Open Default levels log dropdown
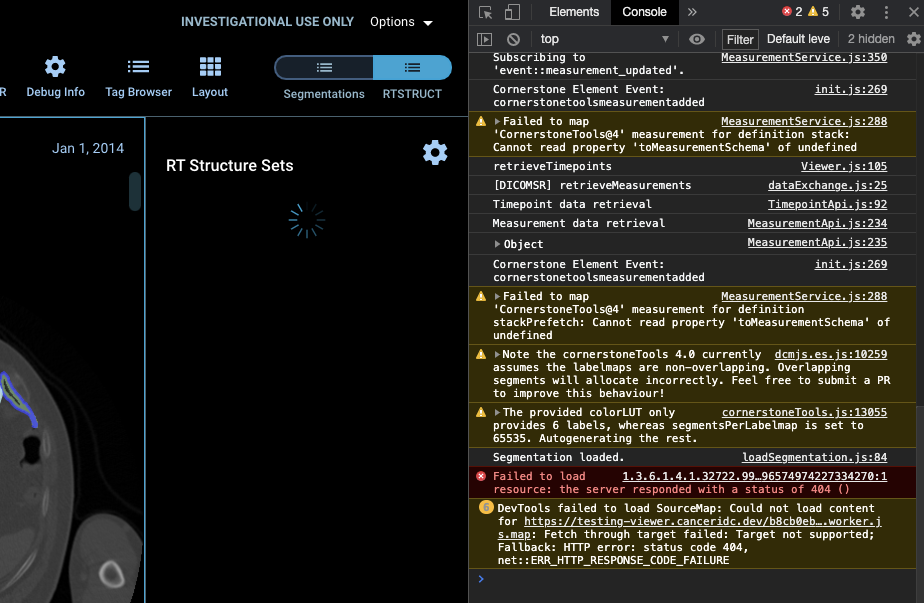This screenshot has height=603, width=924. [798, 39]
